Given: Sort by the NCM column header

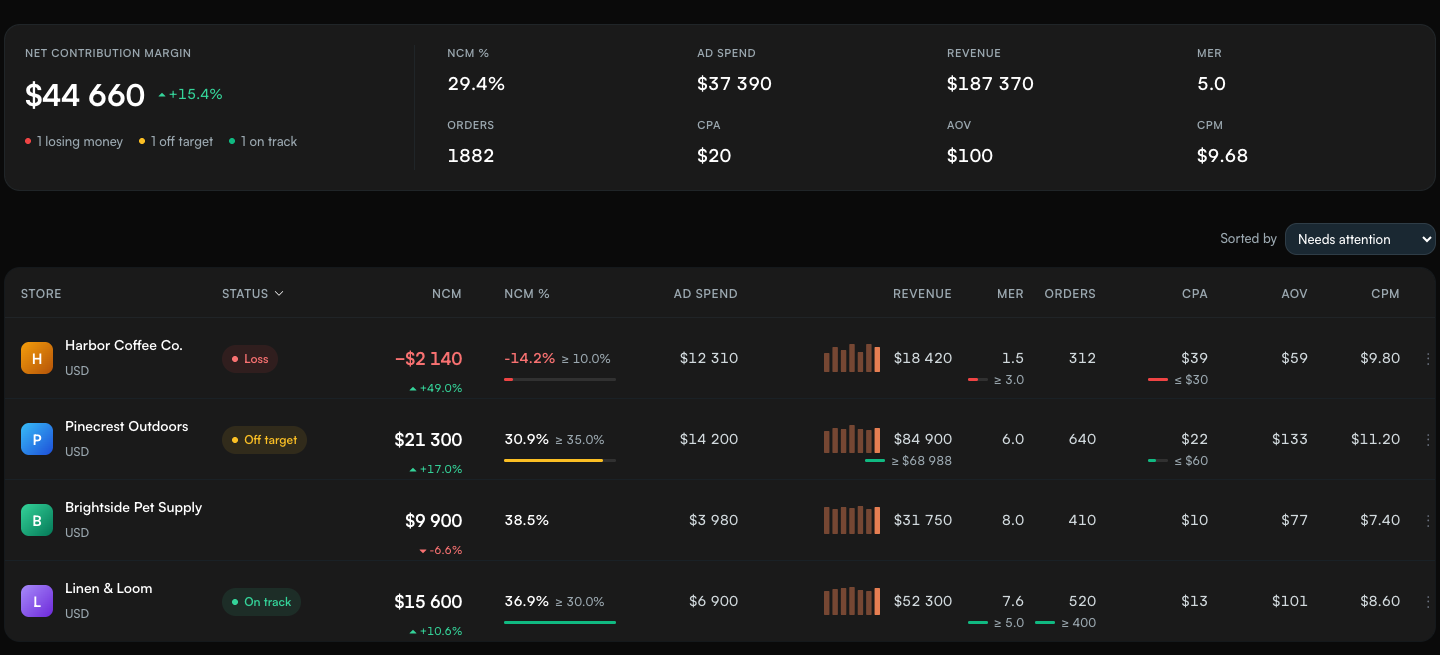Looking at the screenshot, I should point(447,294).
